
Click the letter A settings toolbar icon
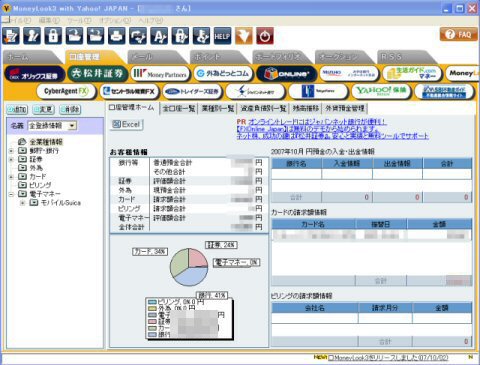point(159,36)
